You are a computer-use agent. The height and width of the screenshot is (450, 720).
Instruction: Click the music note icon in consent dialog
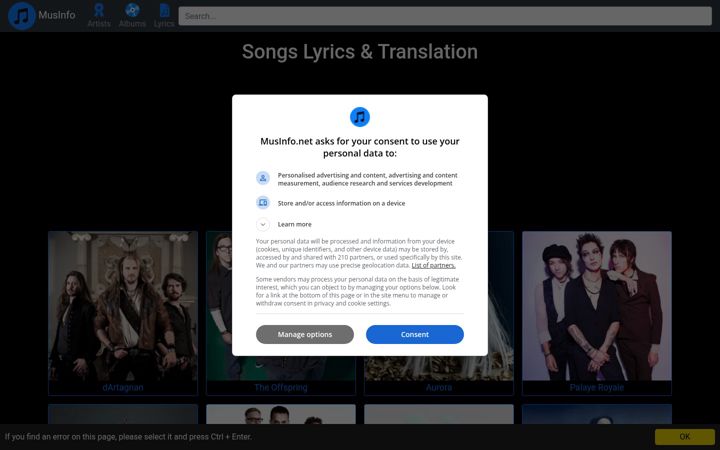point(360,117)
